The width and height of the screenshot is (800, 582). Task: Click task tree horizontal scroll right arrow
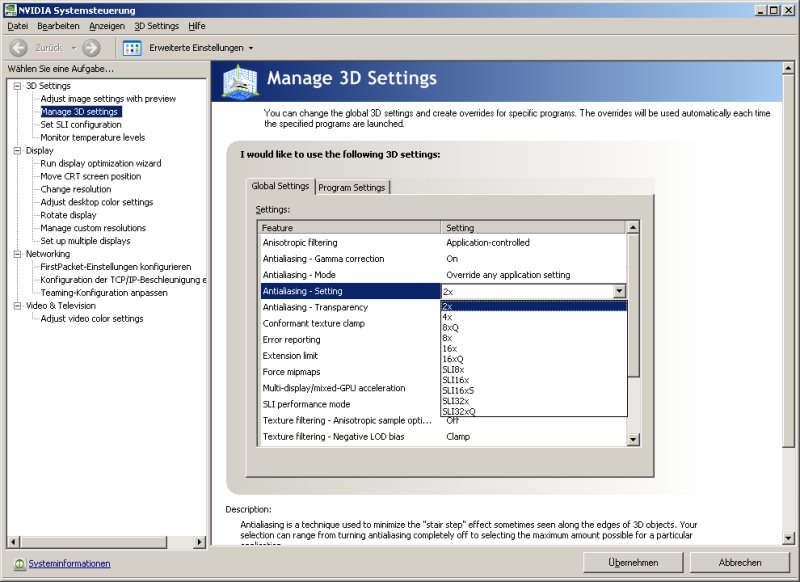[x=199, y=542]
